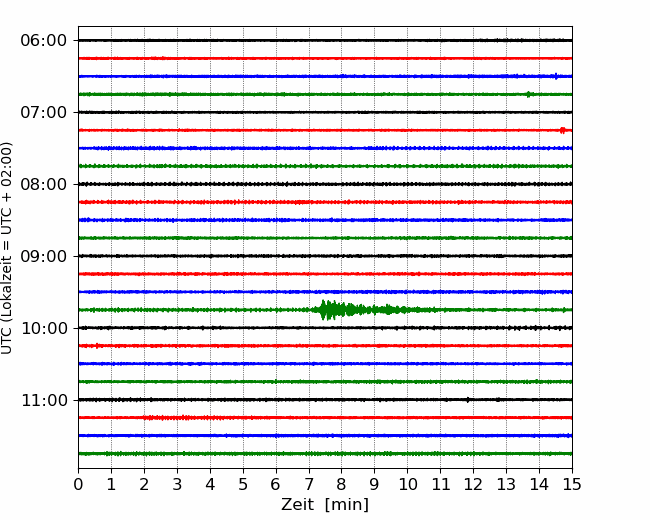This screenshot has width=650, height=520.
Task: Click the 10:00 time axis label
Action: [44, 328]
